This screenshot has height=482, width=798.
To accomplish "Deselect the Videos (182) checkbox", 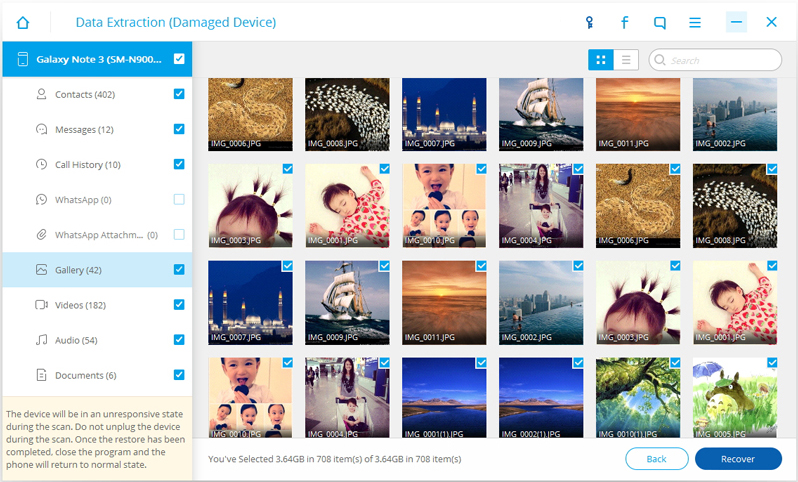I will [179, 305].
